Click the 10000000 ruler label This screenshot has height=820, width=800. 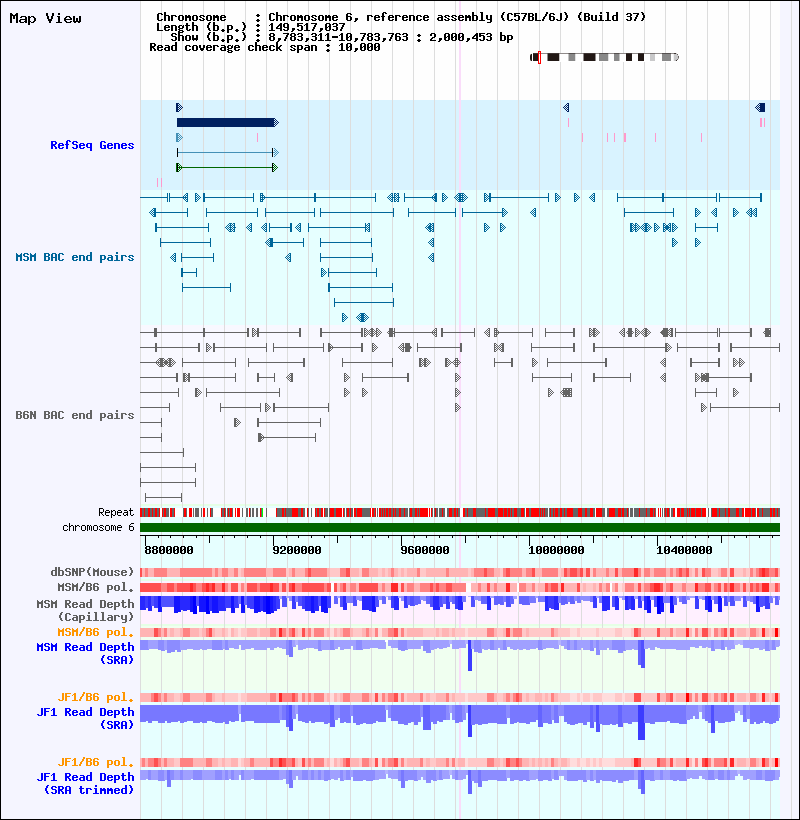556,550
